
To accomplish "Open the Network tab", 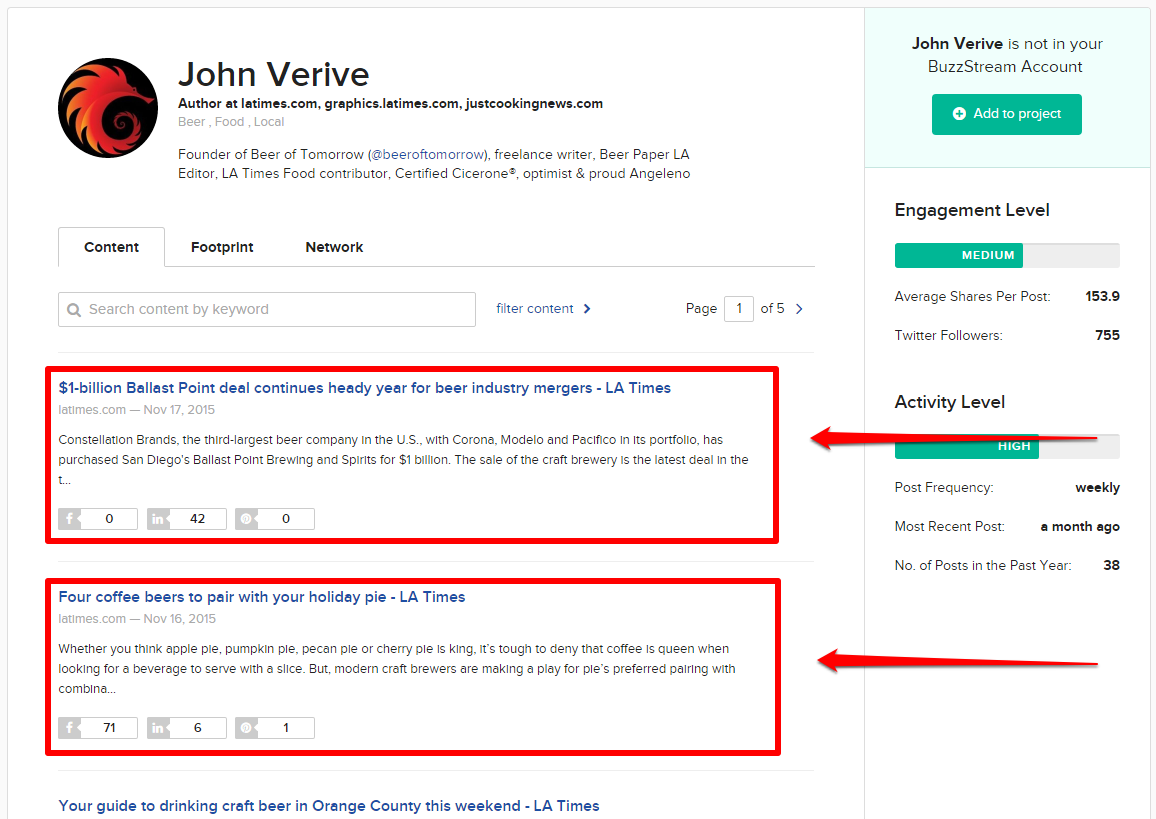I will click(x=334, y=247).
